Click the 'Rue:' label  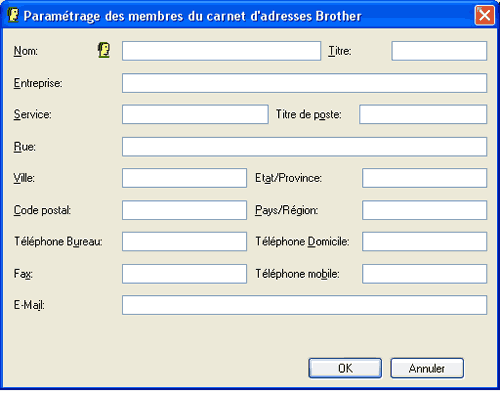click(x=24, y=147)
